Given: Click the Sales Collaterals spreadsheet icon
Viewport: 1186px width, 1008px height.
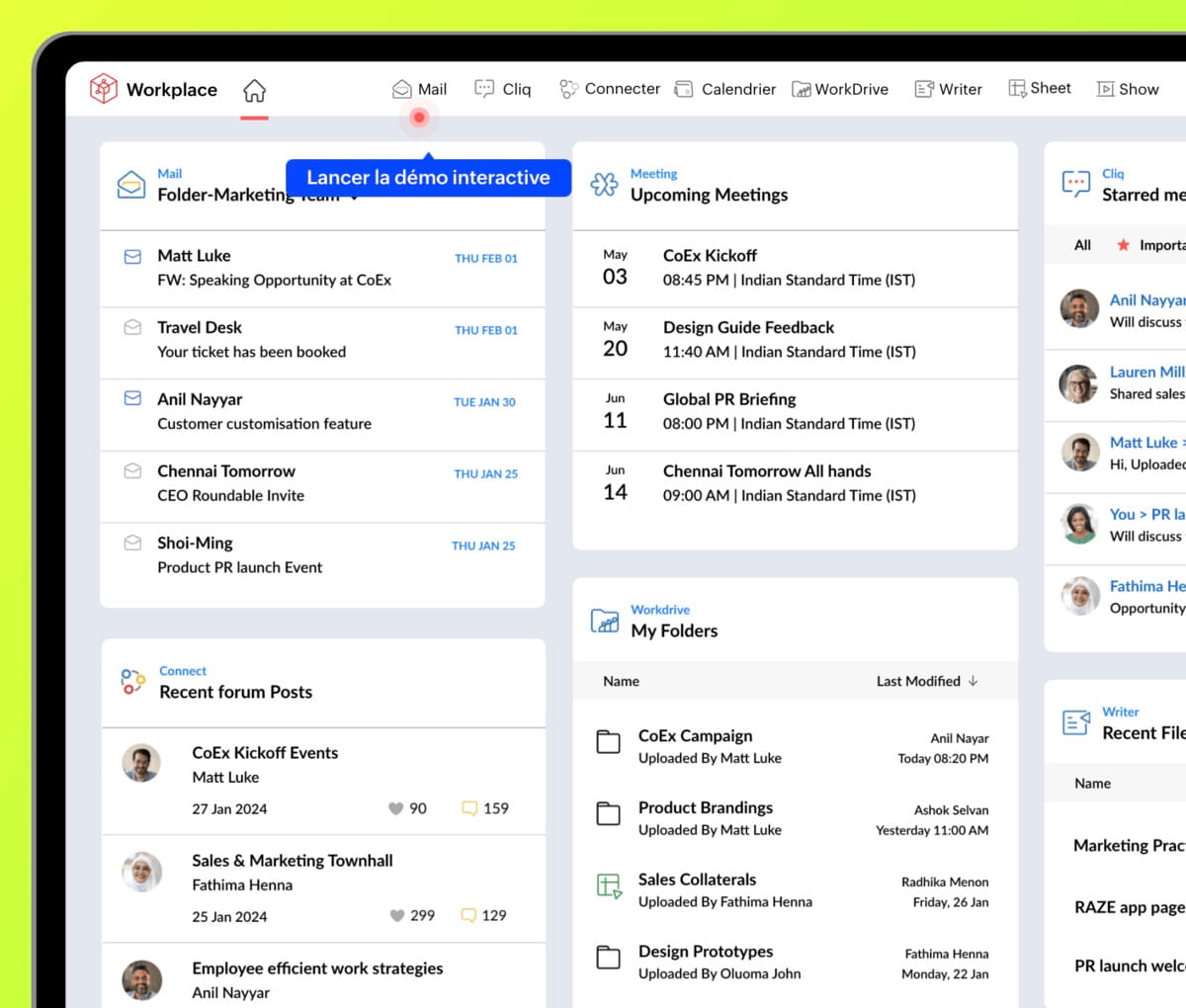Looking at the screenshot, I should pyautogui.click(x=609, y=885).
